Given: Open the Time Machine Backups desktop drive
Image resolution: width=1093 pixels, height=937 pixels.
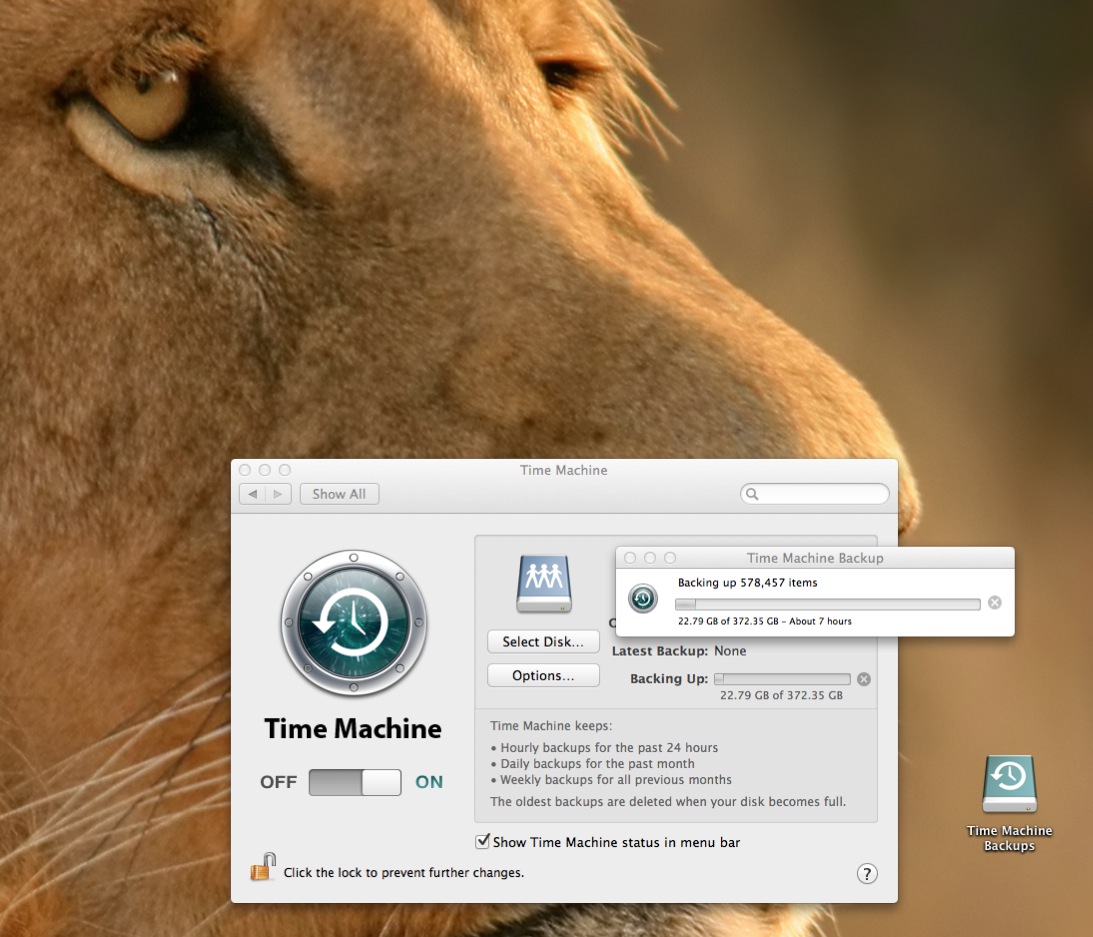Looking at the screenshot, I should click(x=1009, y=785).
